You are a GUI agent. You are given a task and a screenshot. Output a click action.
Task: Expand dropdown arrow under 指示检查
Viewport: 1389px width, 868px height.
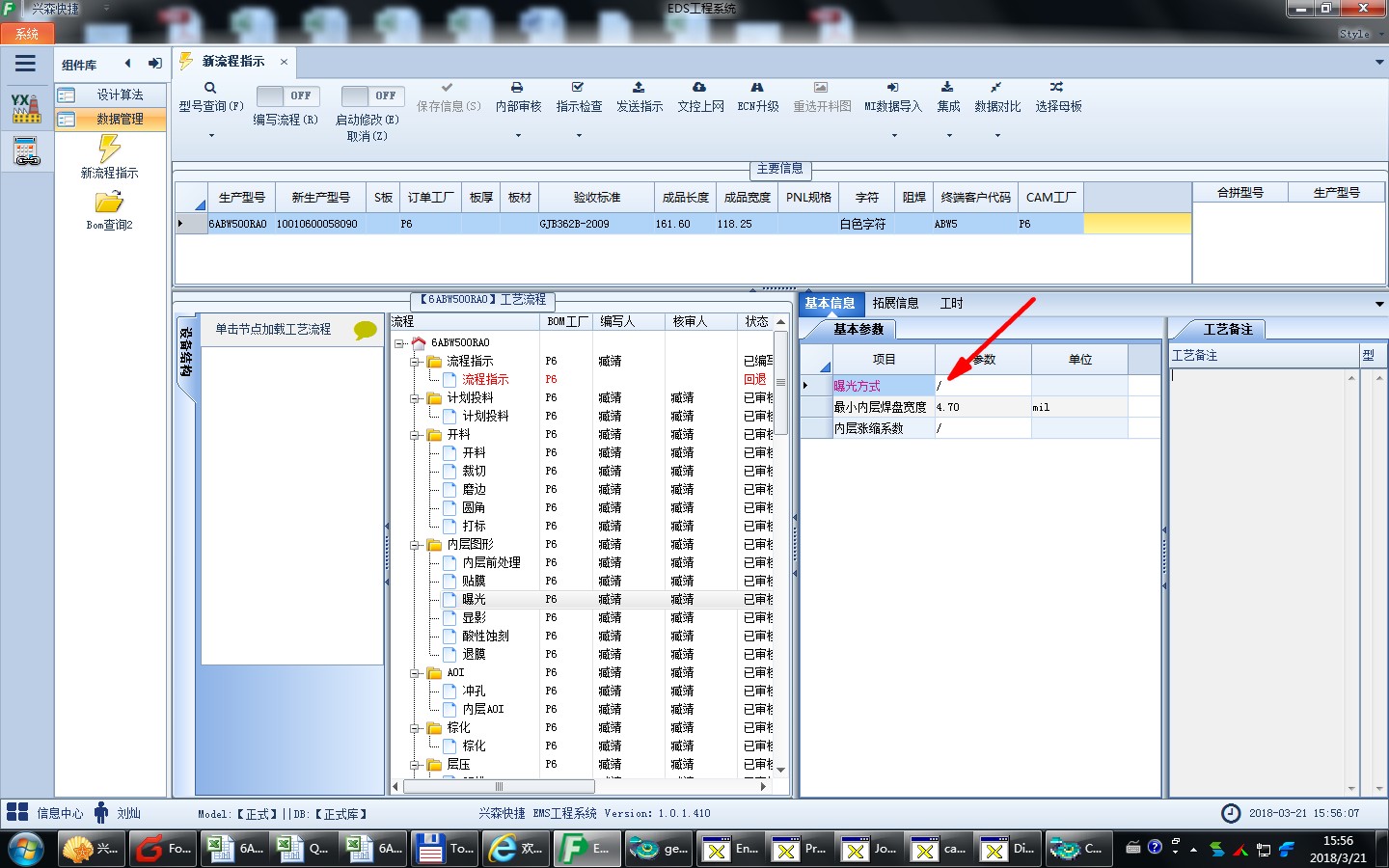579,136
